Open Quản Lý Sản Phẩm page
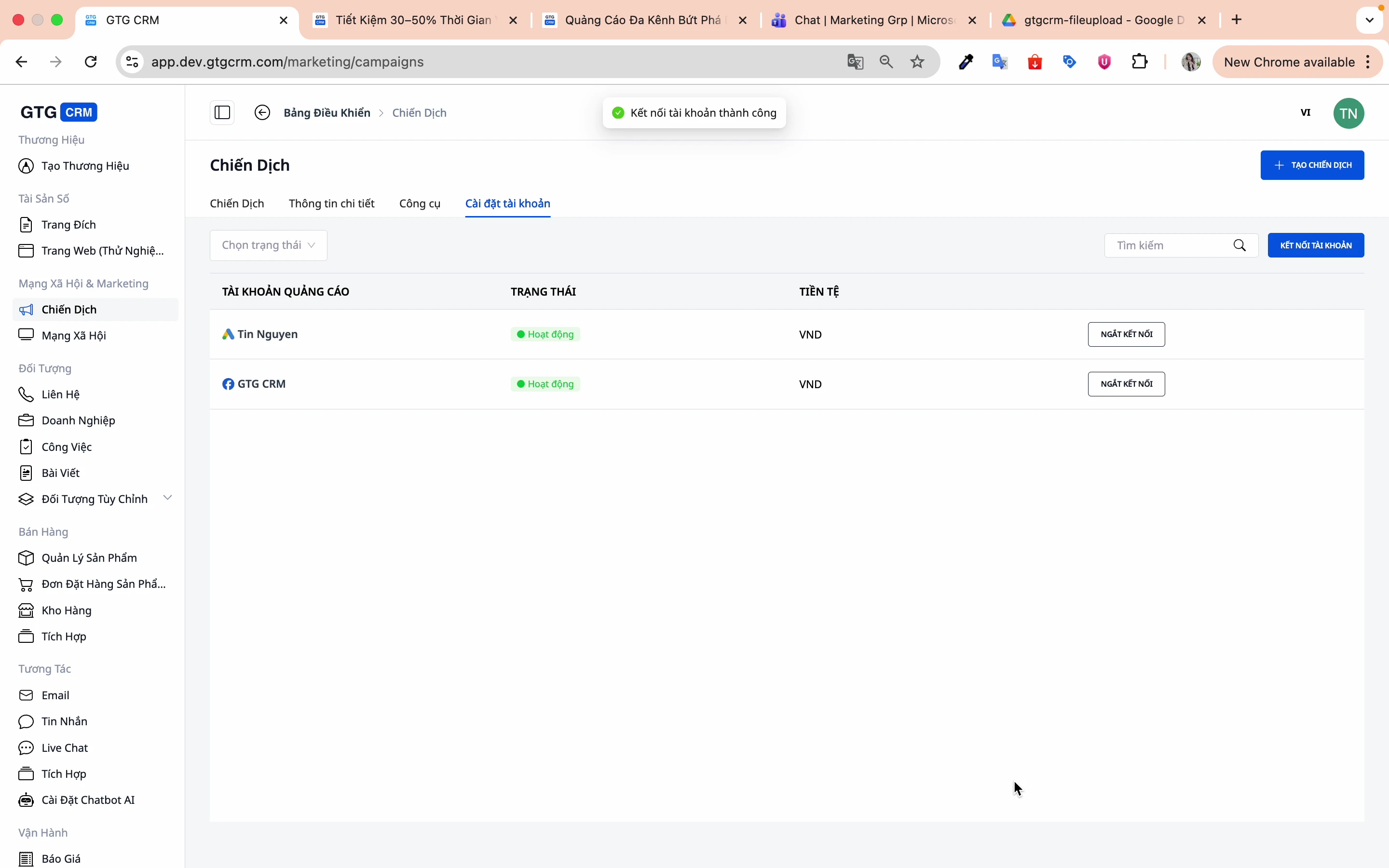Image resolution: width=1389 pixels, height=868 pixels. [89, 558]
